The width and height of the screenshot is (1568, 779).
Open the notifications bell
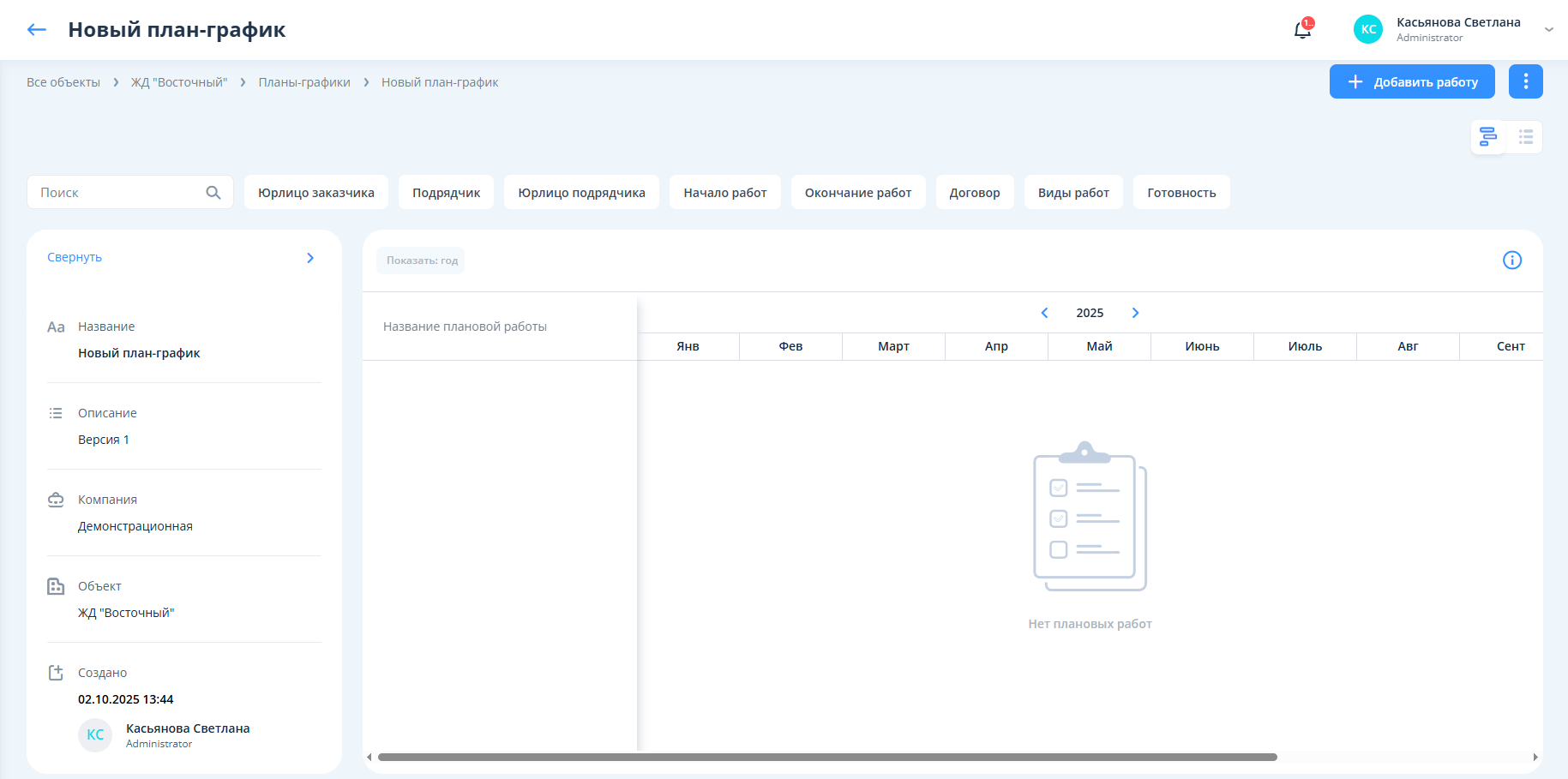pos(1302,30)
